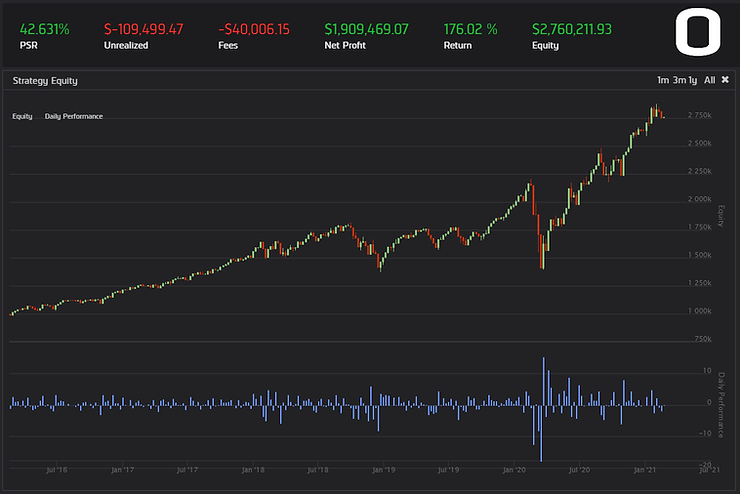Select the PSR value 42.631%
The image size is (740, 494).
click(x=44, y=29)
